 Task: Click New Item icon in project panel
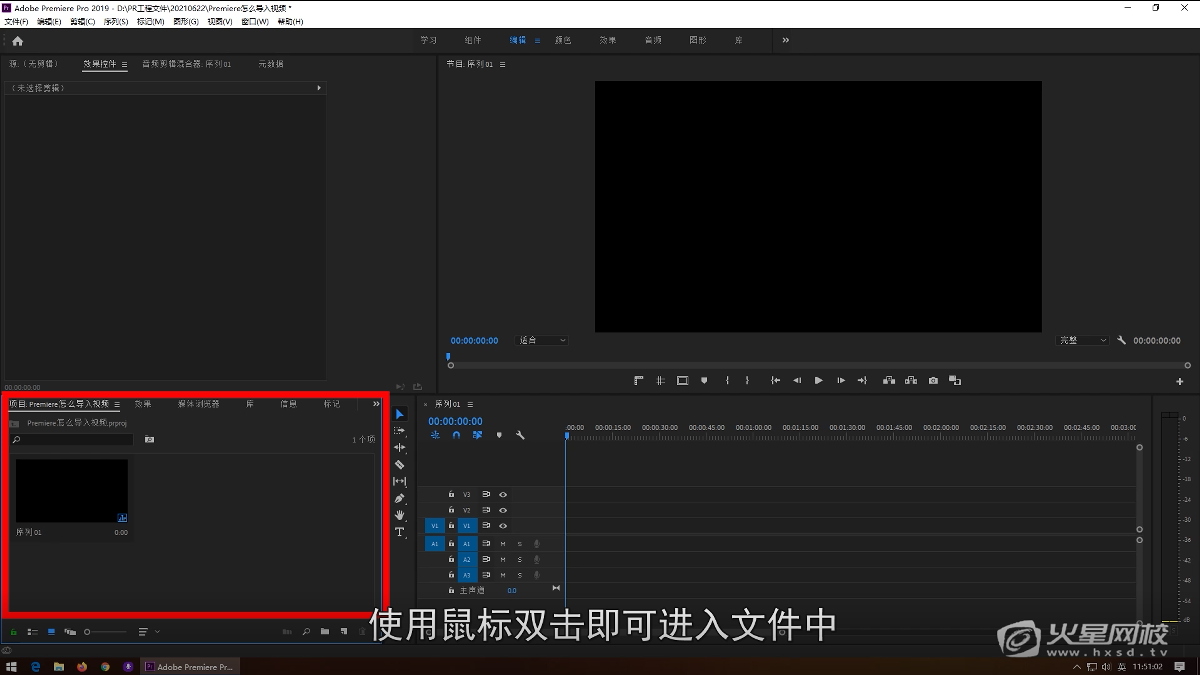coord(344,632)
